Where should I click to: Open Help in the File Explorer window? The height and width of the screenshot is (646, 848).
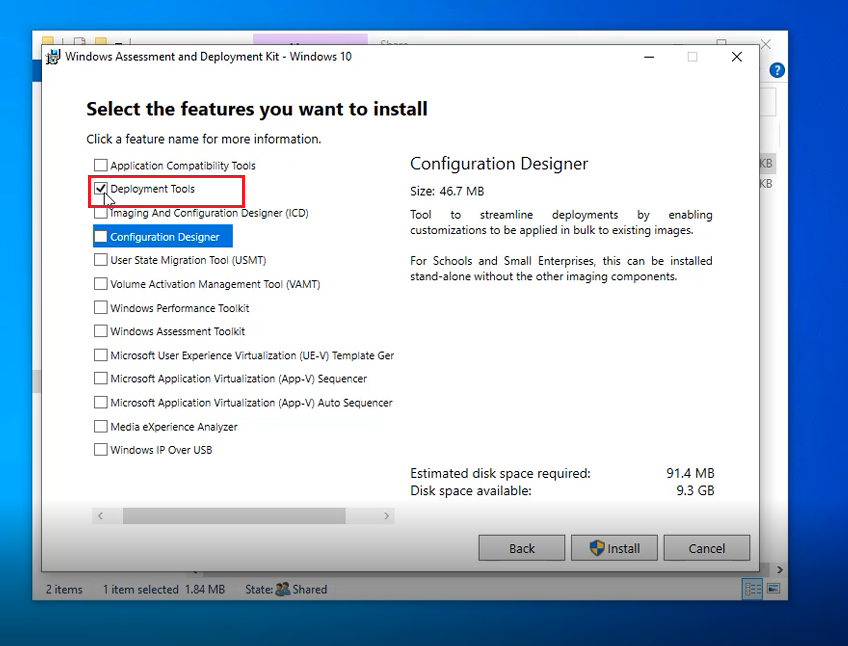[777, 70]
